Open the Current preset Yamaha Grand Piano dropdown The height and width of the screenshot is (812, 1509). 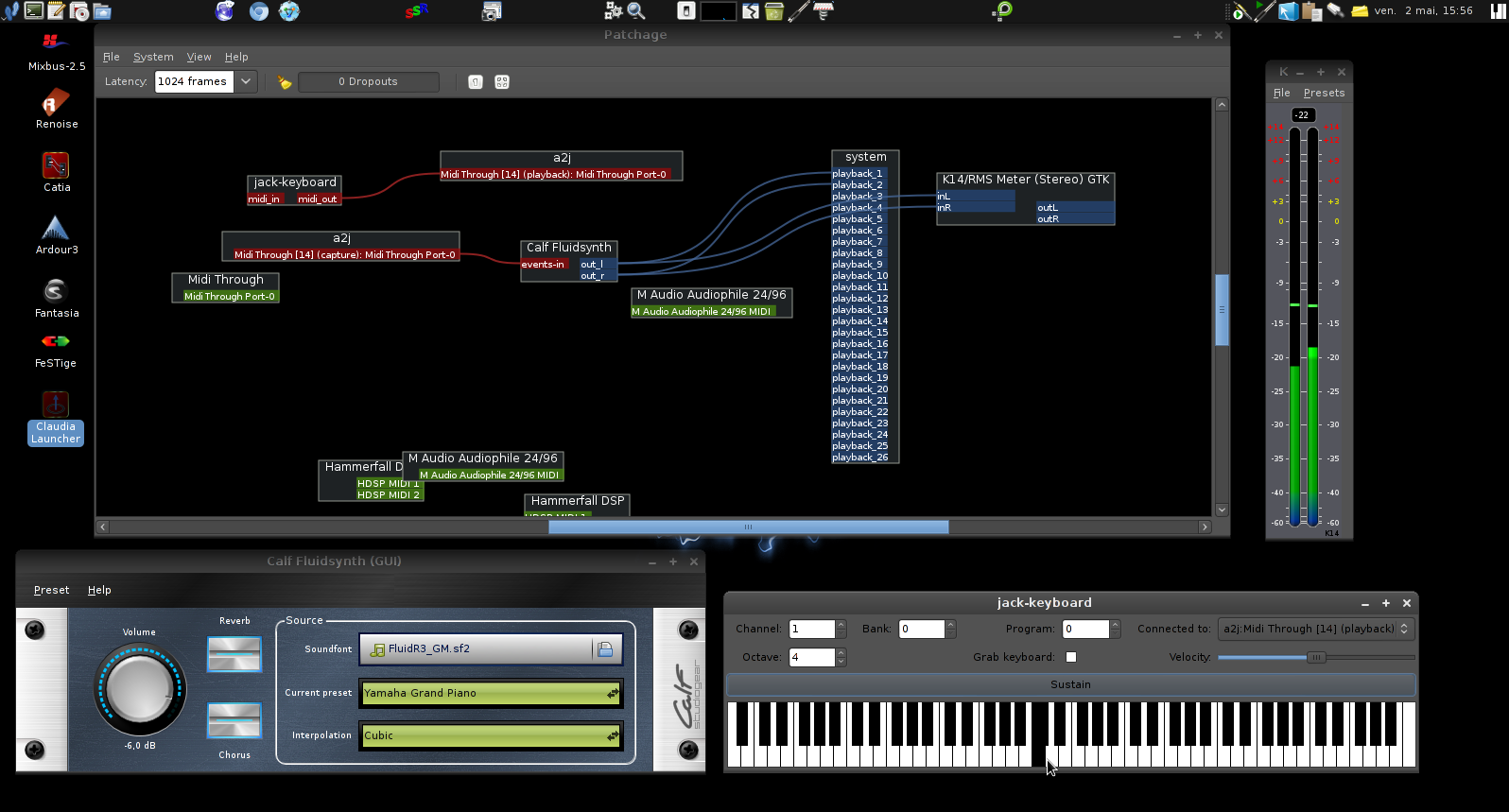tap(491, 693)
